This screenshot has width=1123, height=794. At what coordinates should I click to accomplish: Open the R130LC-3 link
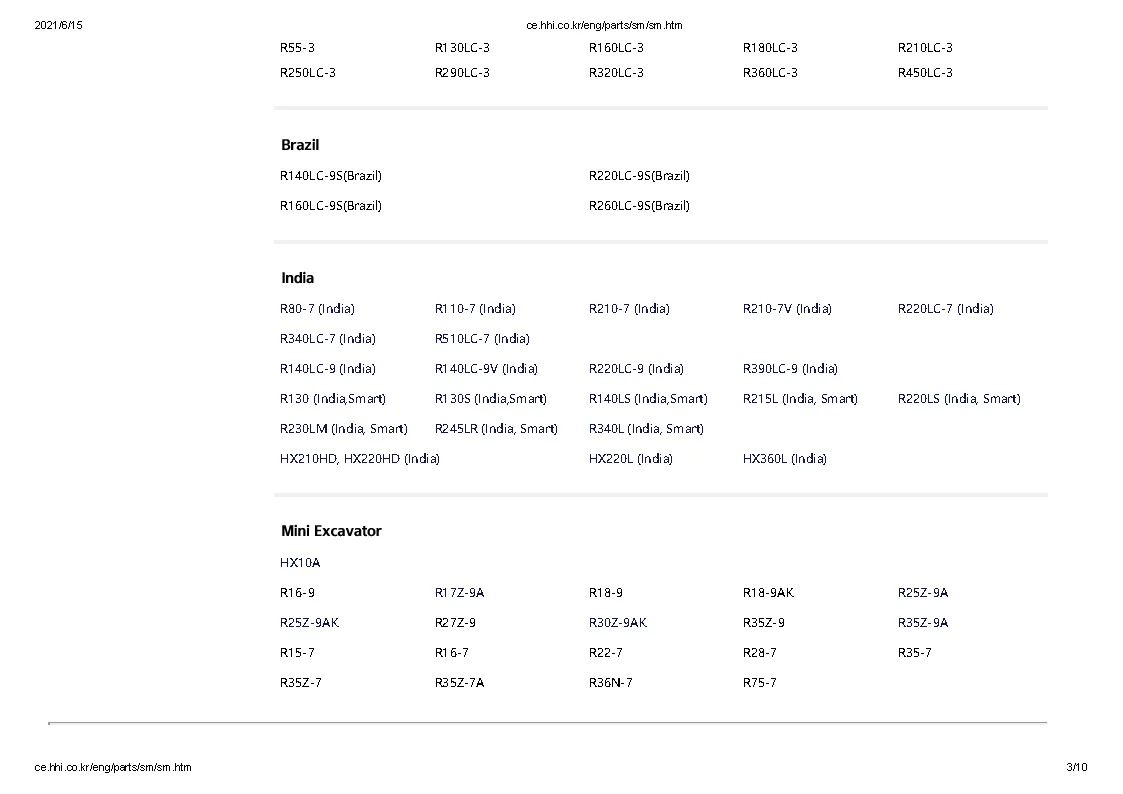pos(462,48)
